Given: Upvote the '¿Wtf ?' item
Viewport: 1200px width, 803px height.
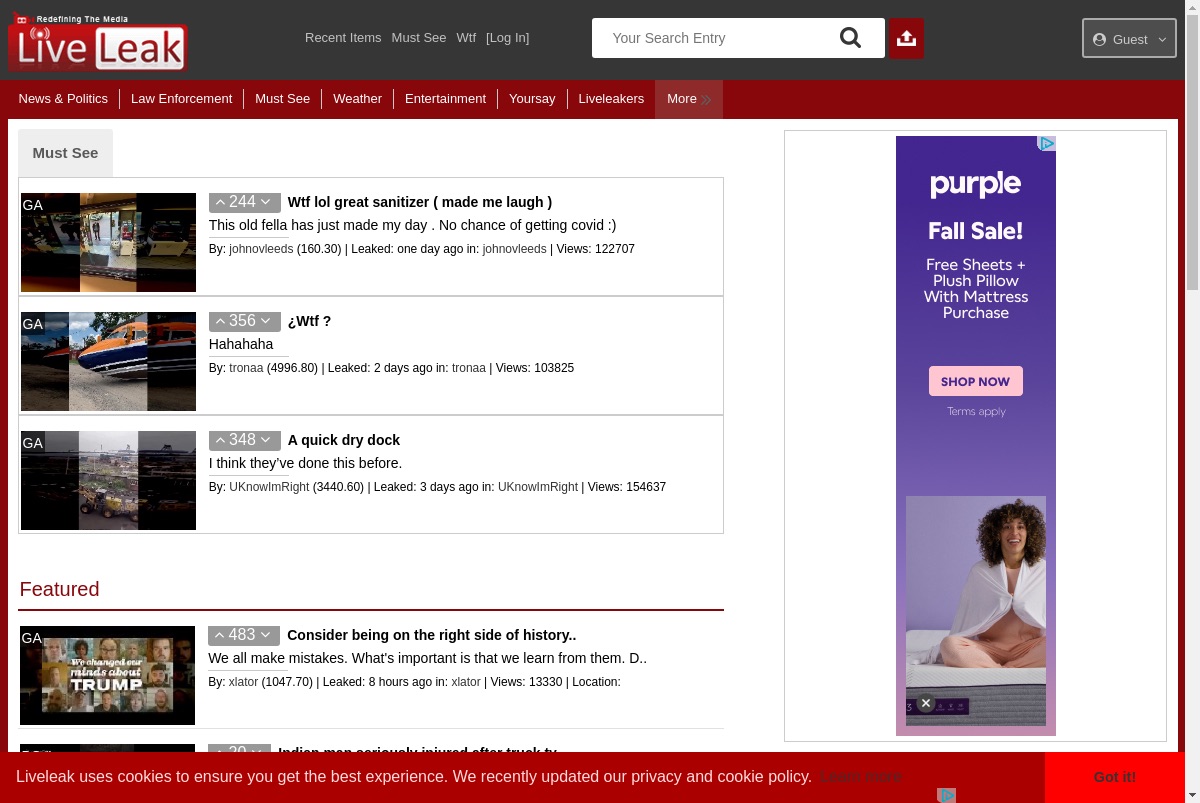Looking at the screenshot, I should (220, 321).
